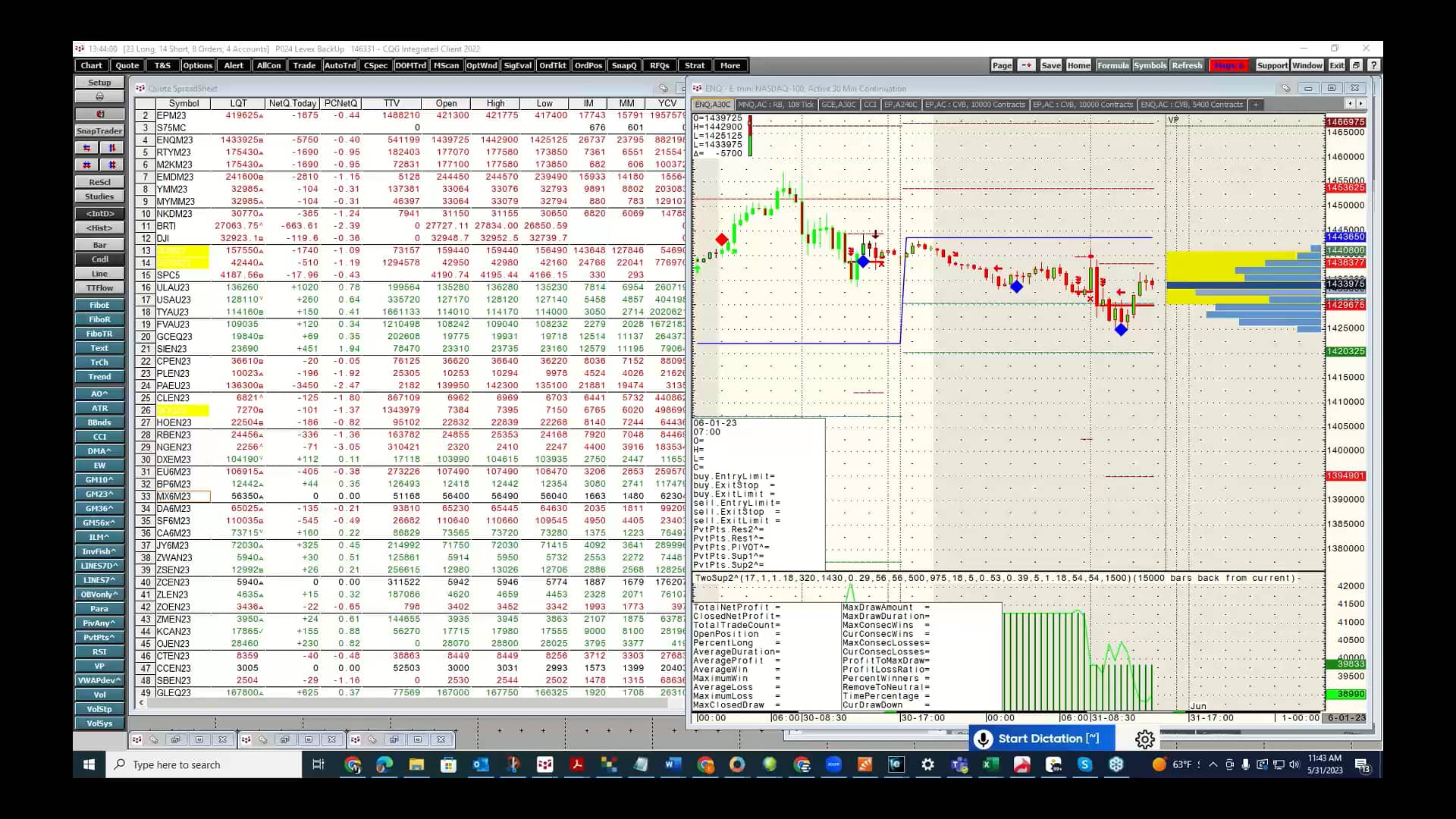Click the green 1420325 price level marker
The height and width of the screenshot is (819, 1456).
1346,352
